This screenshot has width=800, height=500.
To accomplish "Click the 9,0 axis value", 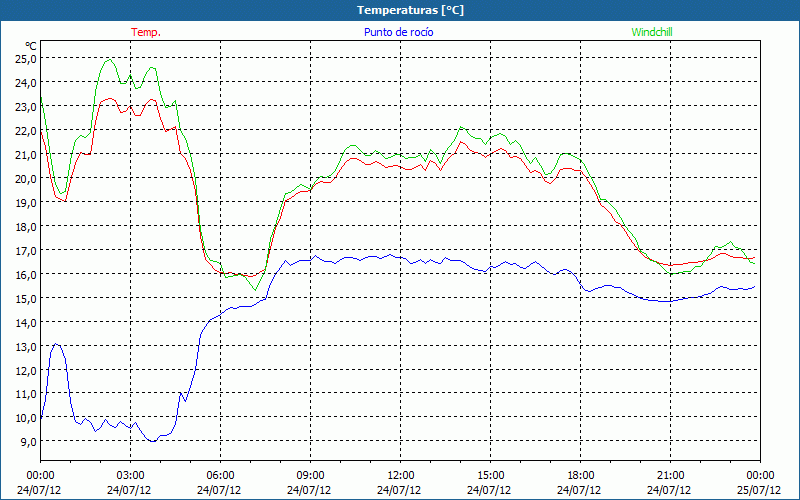I will (x=29, y=442).
